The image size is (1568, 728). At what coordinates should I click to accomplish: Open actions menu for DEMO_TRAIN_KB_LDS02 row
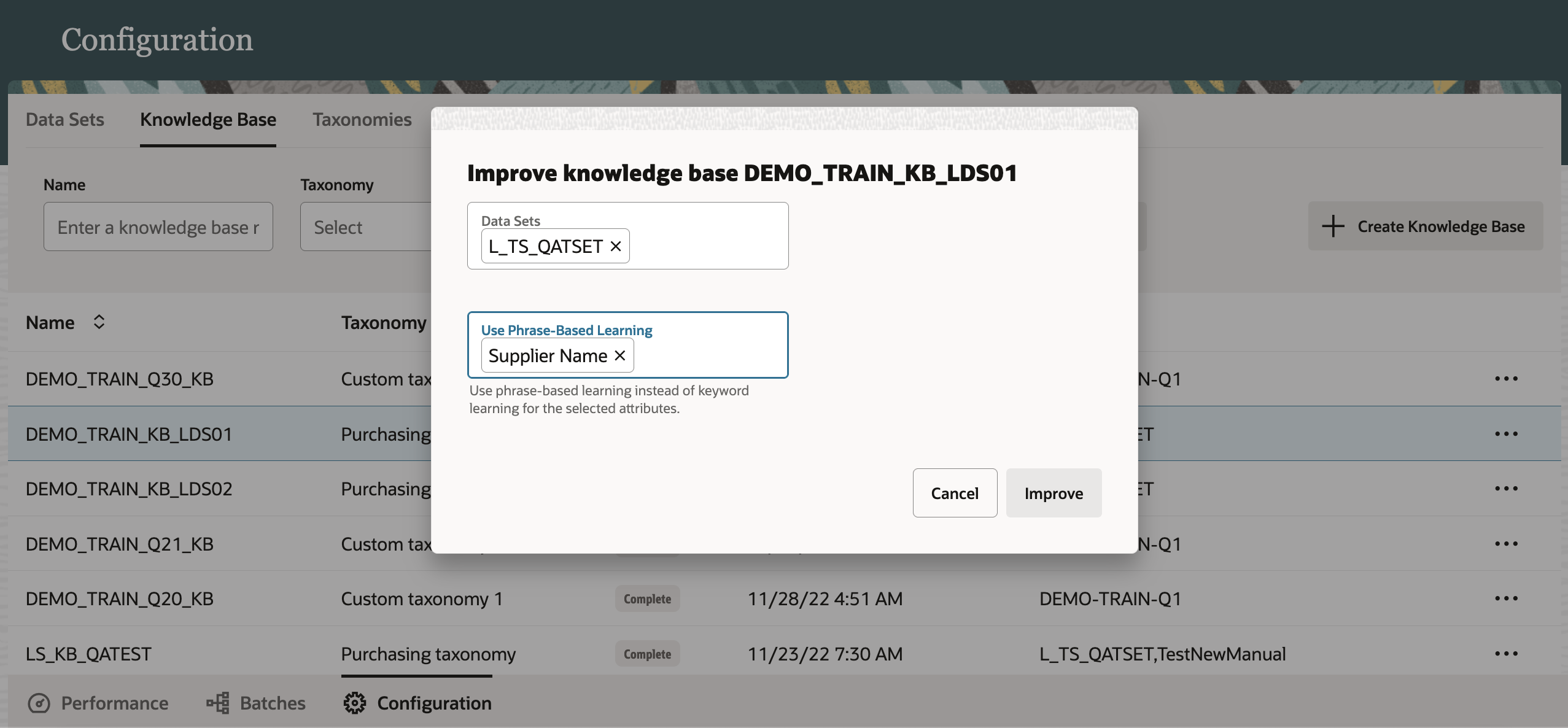[1506, 489]
